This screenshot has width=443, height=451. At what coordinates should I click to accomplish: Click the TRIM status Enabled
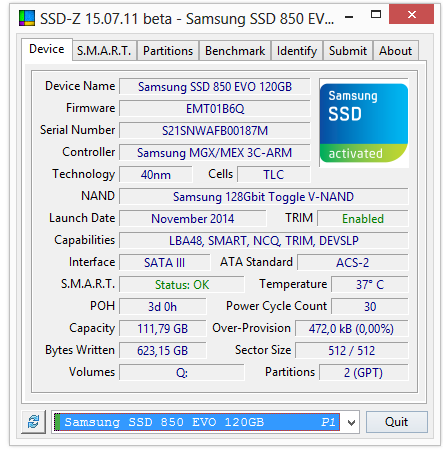tap(363, 219)
